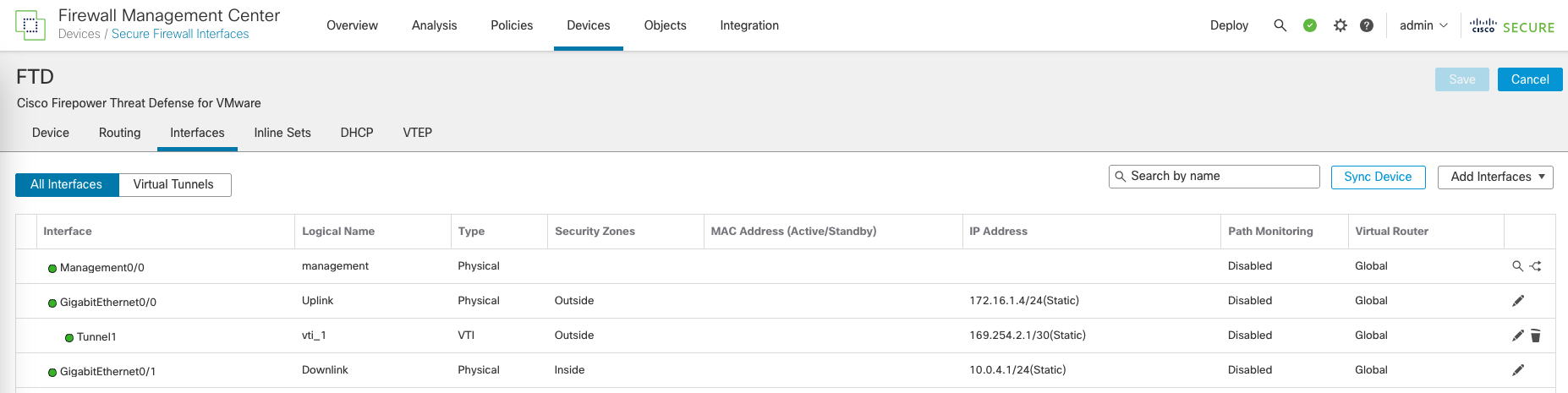
Task: Switch to the Routing tab
Action: tap(119, 133)
